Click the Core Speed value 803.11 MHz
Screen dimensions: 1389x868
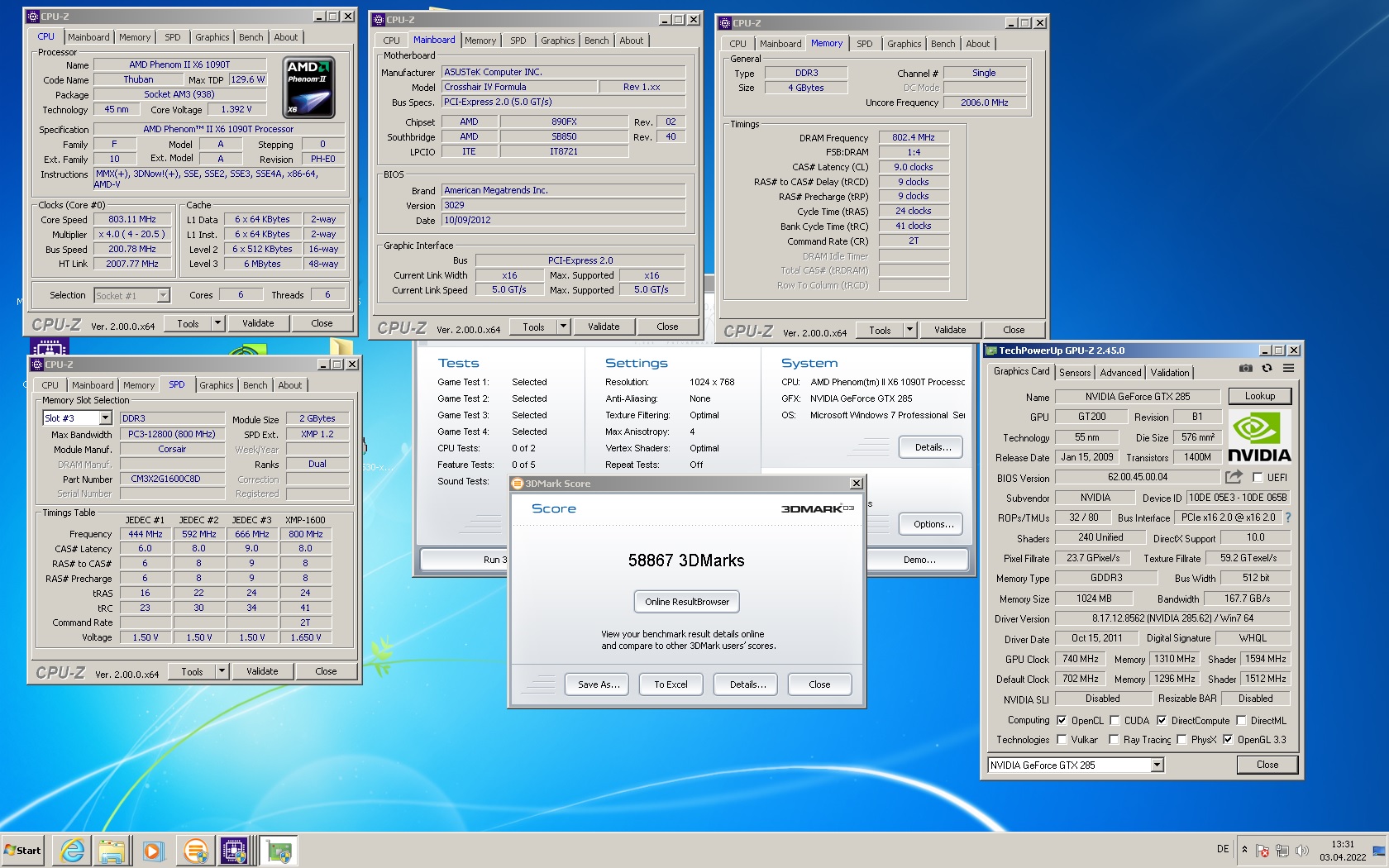[132, 219]
